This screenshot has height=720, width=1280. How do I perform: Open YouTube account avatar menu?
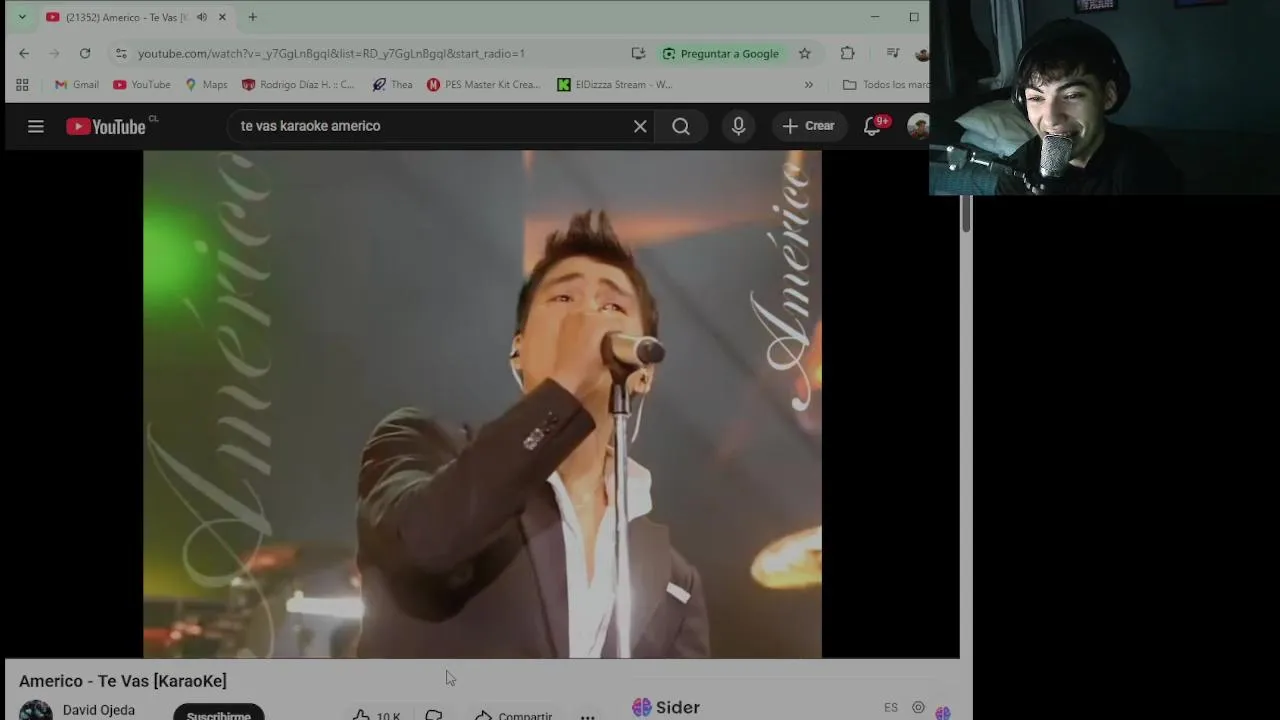coord(917,126)
